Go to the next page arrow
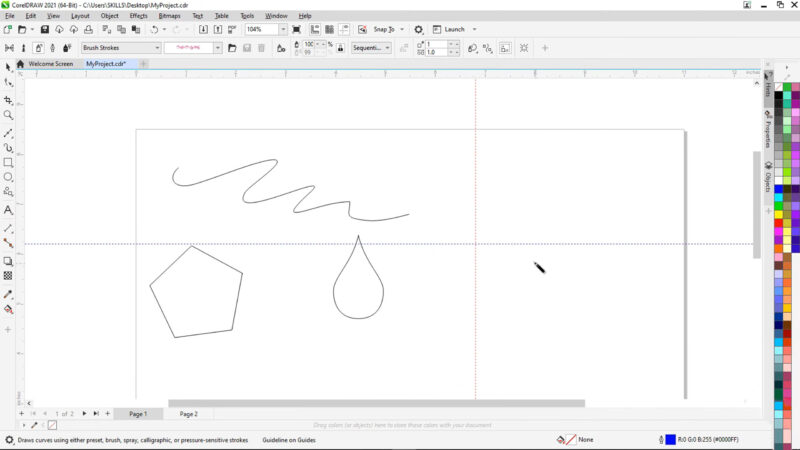This screenshot has width=800, height=450. [x=84, y=414]
